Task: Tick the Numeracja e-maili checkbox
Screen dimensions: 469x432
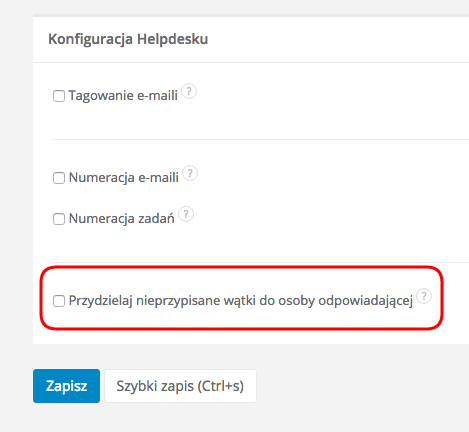Action: click(x=59, y=178)
